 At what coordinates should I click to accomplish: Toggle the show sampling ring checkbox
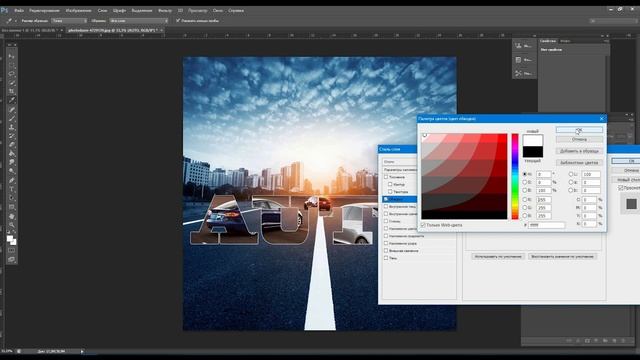coord(178,20)
